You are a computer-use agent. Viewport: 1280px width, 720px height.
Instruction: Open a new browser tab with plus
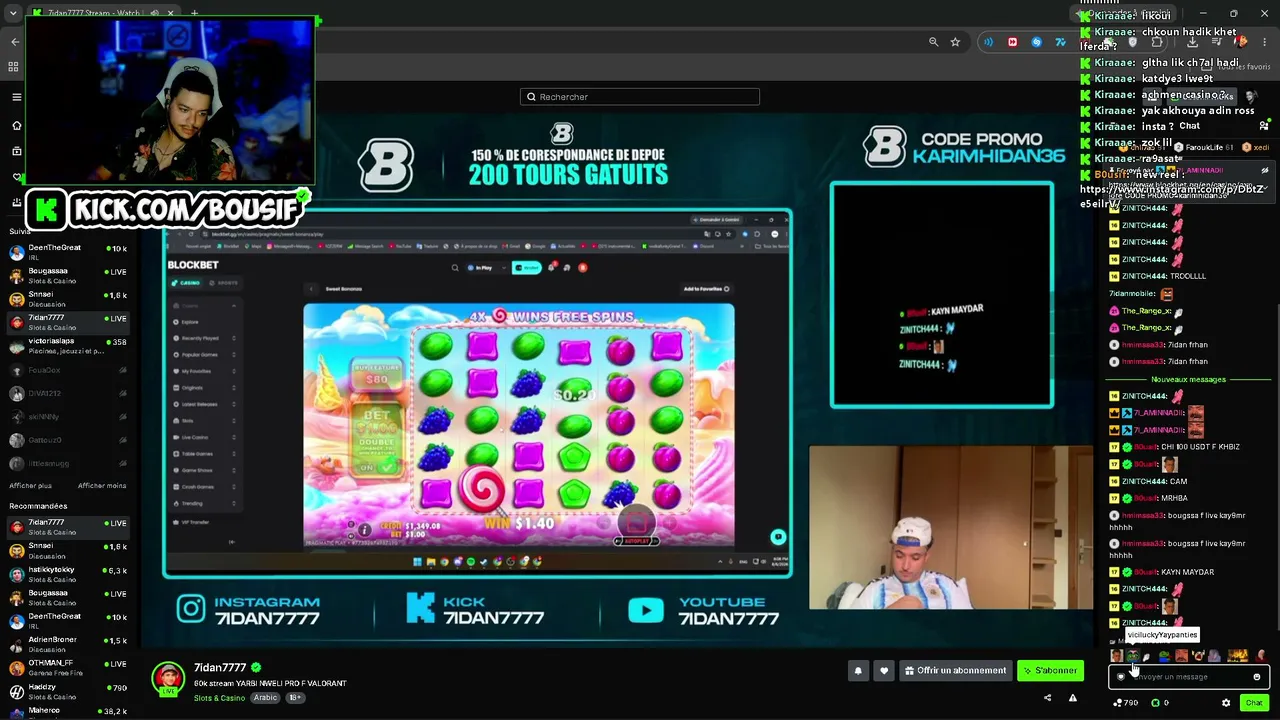(x=194, y=13)
